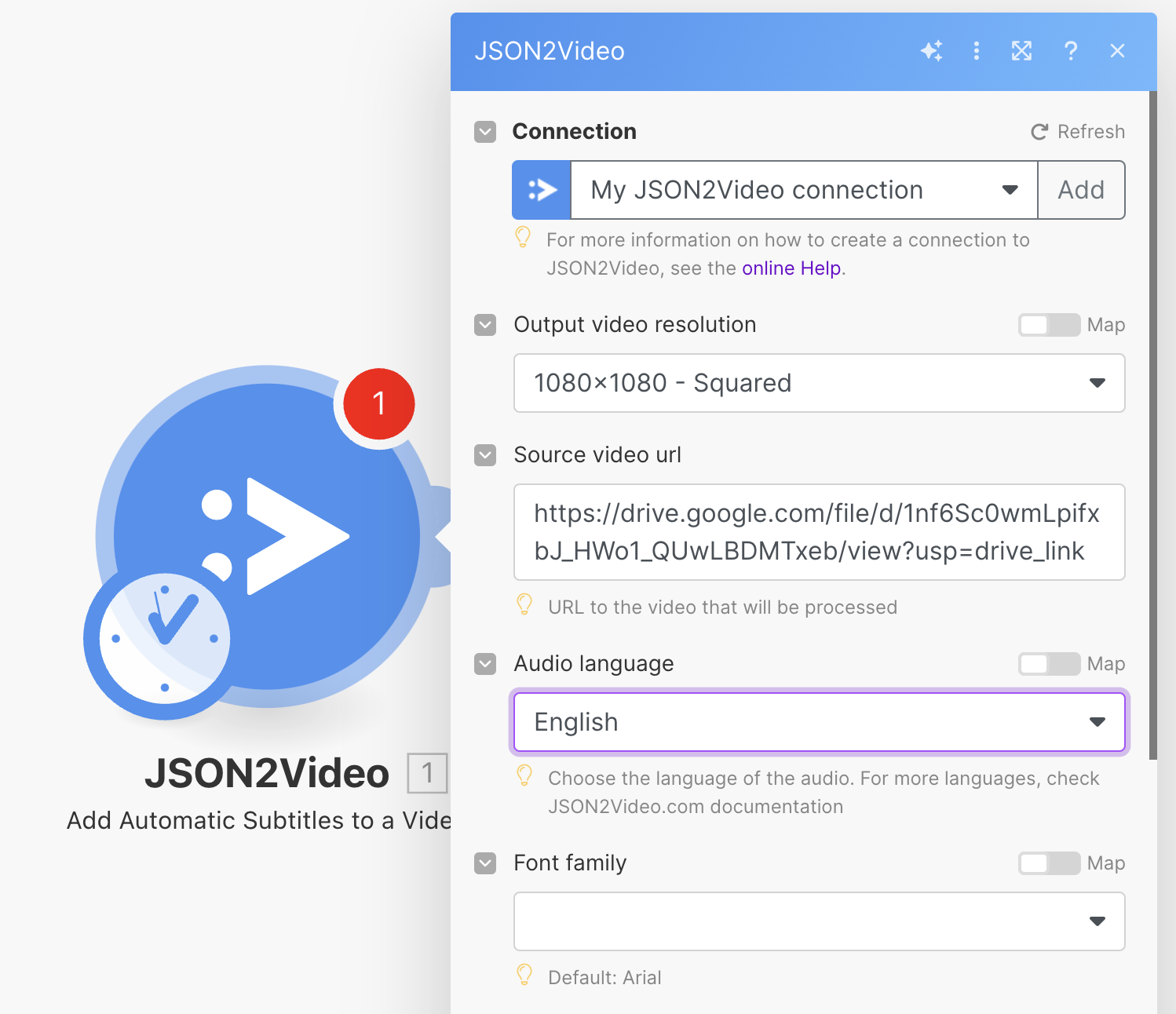Collapse Audio language chevron
The height and width of the screenshot is (1014, 1176).
(485, 664)
